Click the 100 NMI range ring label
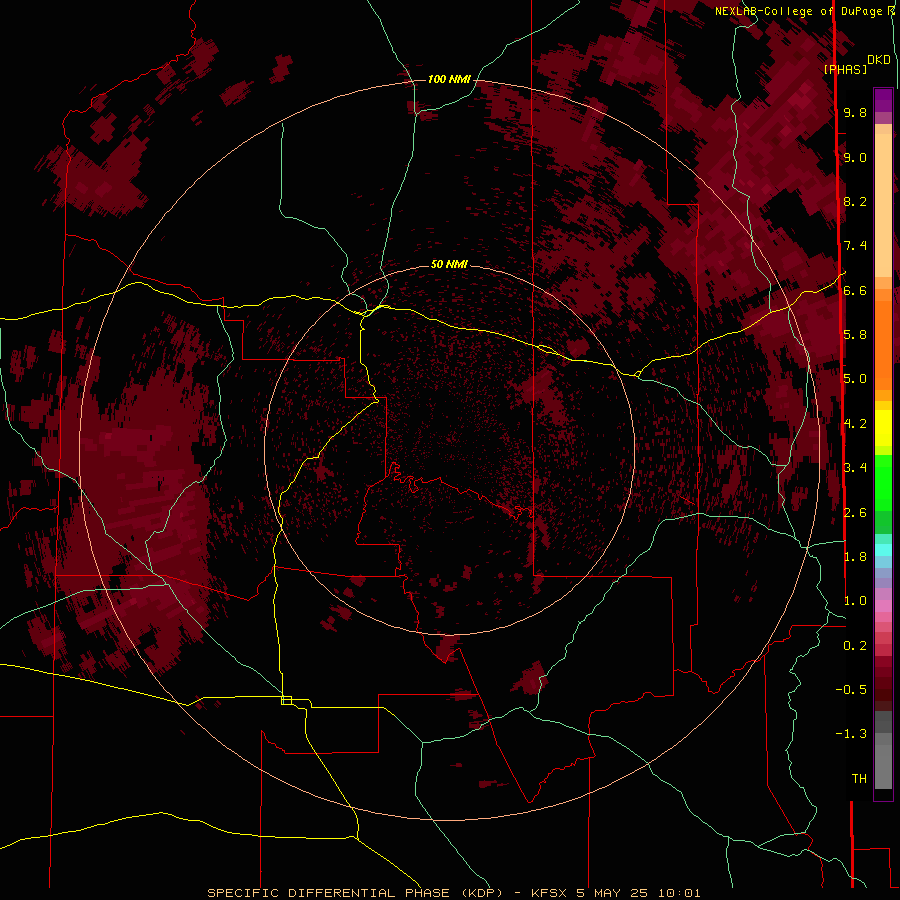 [449, 79]
